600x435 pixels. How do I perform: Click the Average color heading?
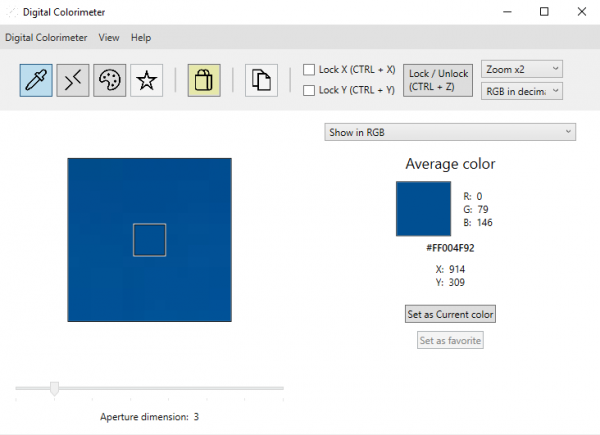(x=450, y=164)
